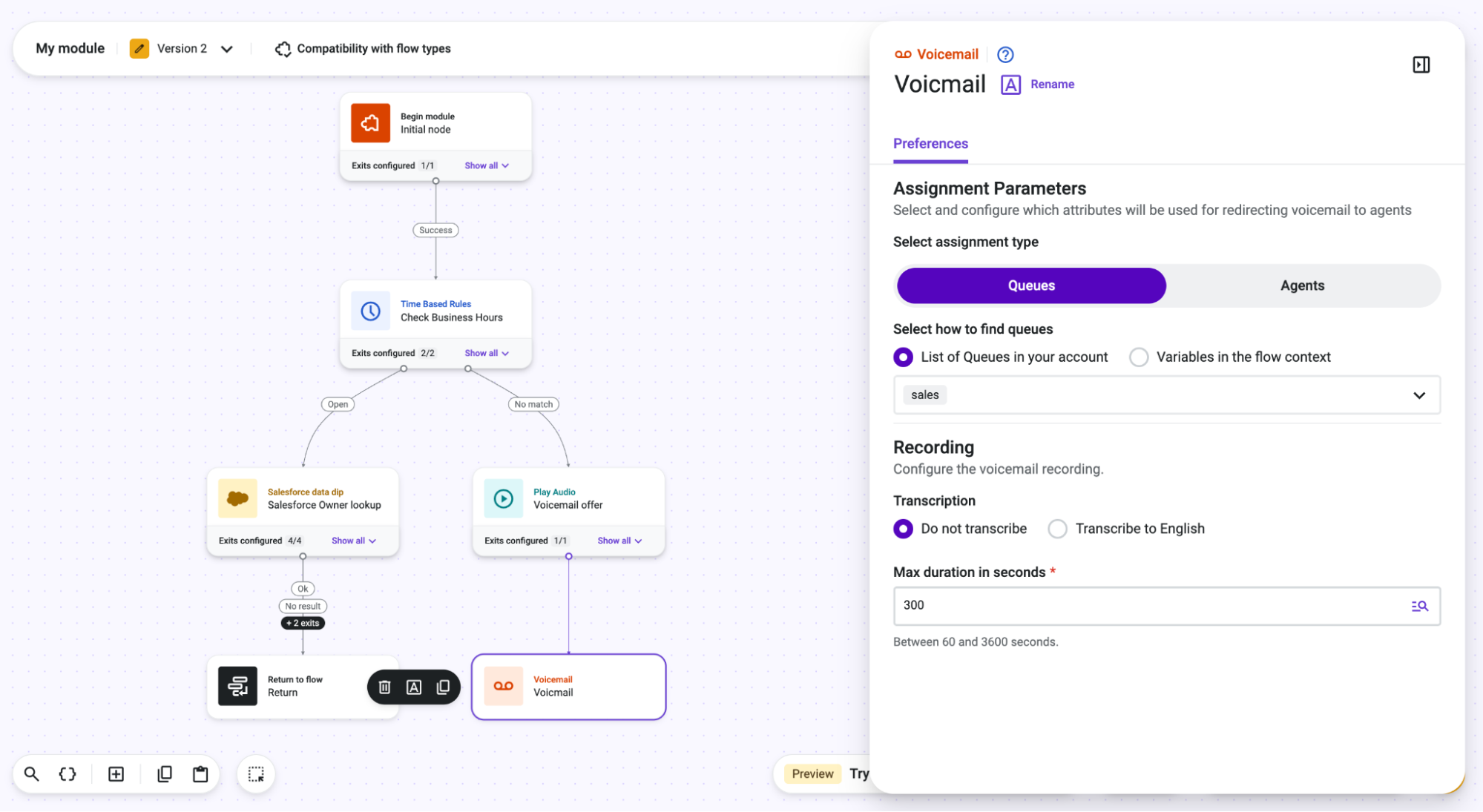Image resolution: width=1483 pixels, height=812 pixels.
Task: Open variable search icon in max duration field
Action: coord(1419,606)
